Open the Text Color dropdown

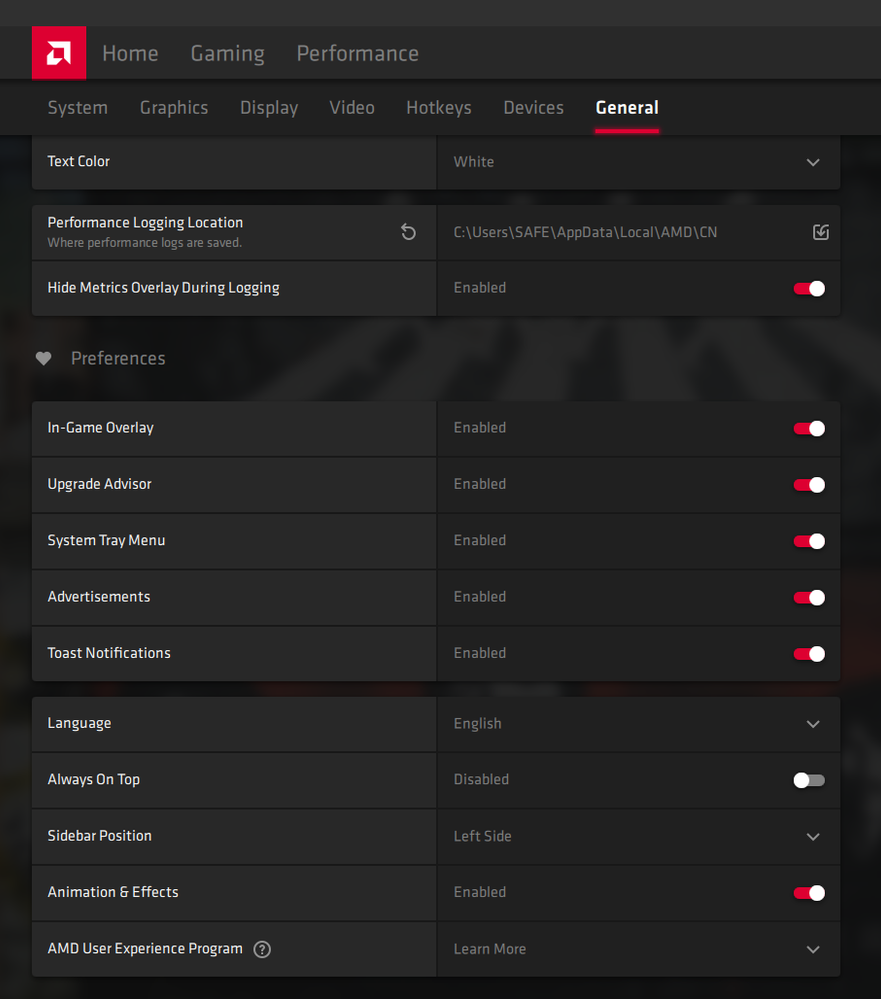(638, 162)
